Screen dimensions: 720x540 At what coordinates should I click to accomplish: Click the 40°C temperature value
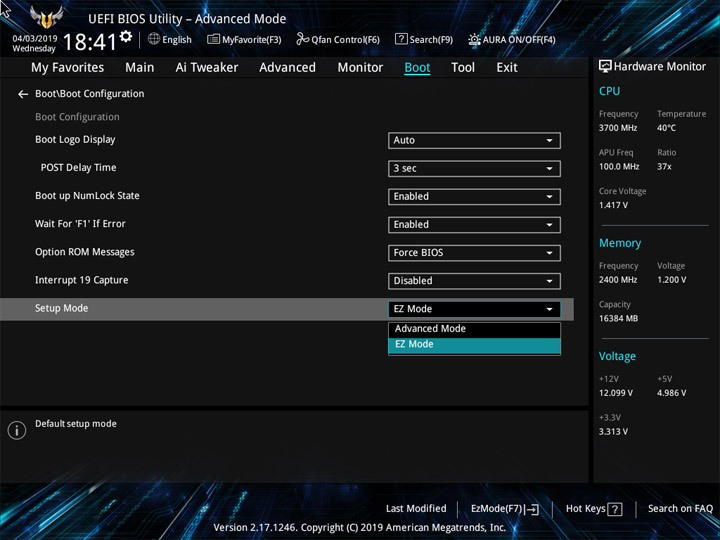pos(666,128)
